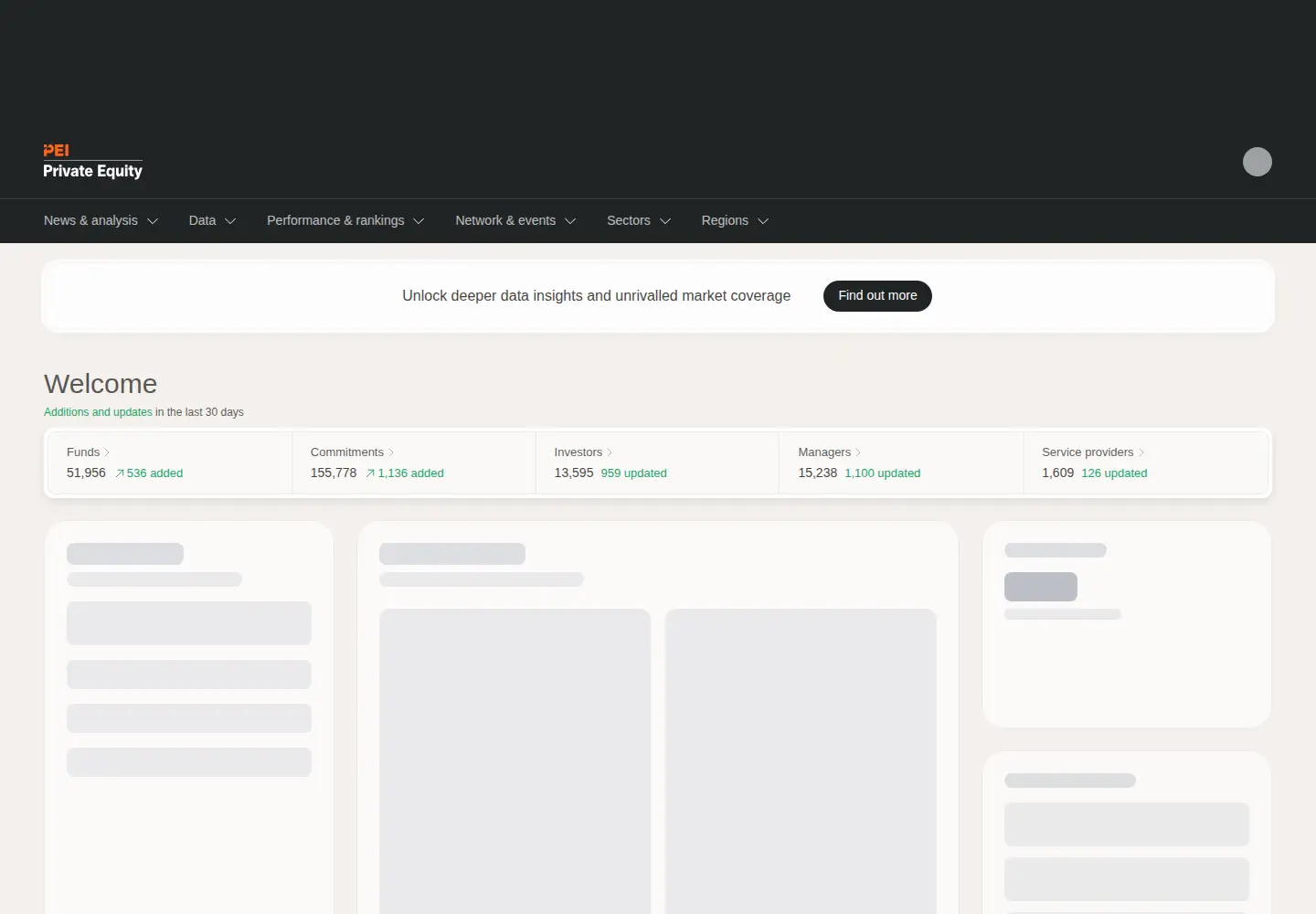The height and width of the screenshot is (914, 1316).
Task: Expand the News & analysis menu
Action: (101, 220)
